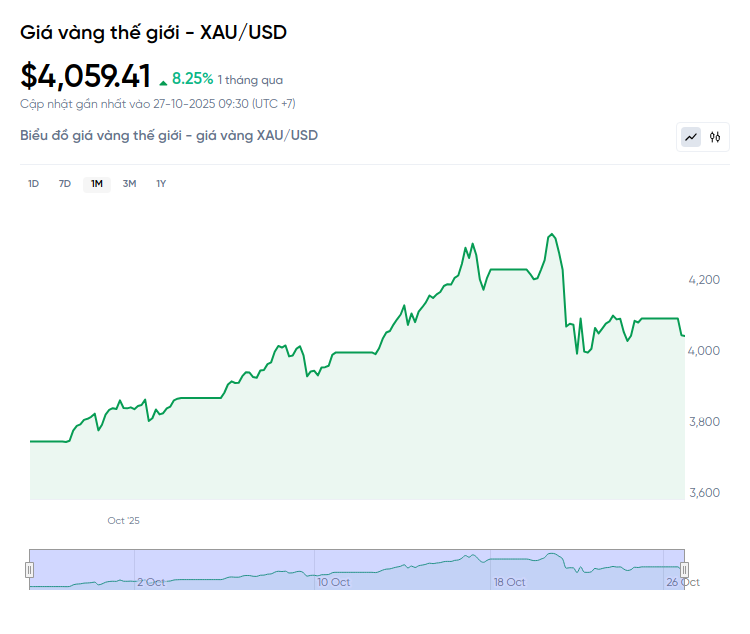Select the 1D time range

(33, 183)
